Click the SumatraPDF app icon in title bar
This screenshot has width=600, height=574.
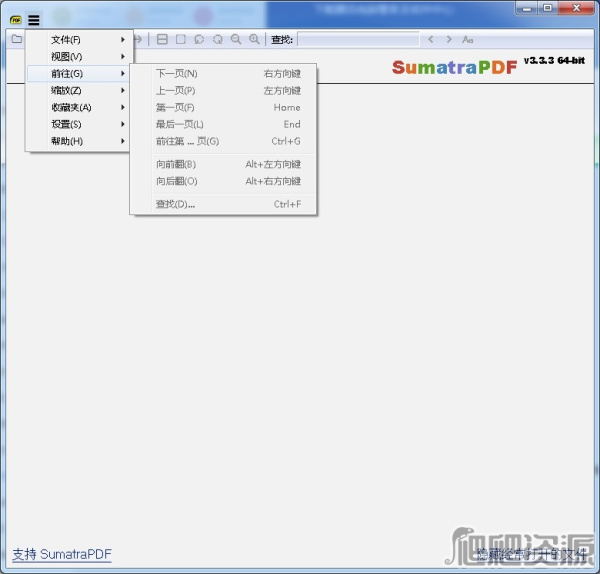pos(15,19)
